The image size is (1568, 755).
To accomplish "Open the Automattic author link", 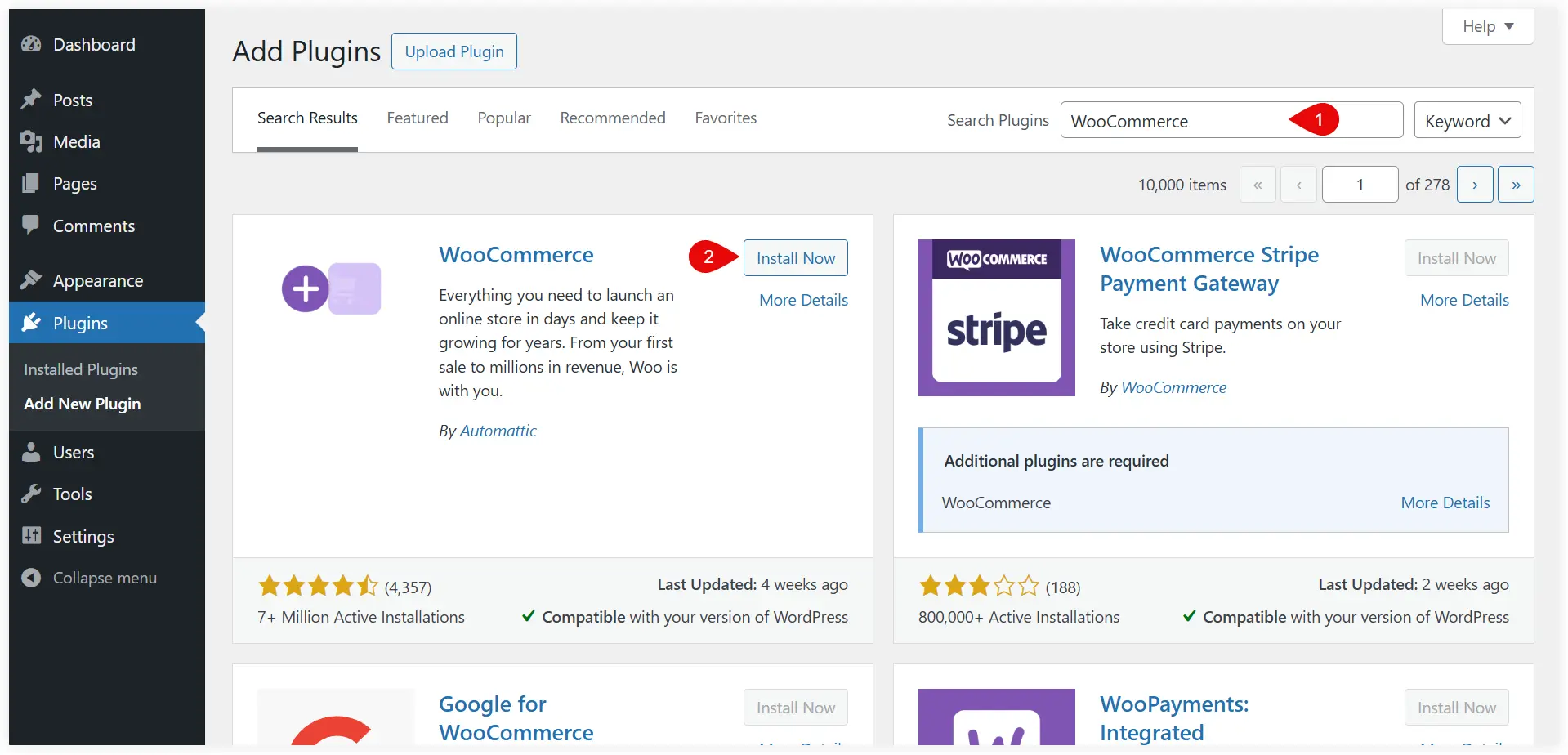I will click(498, 431).
